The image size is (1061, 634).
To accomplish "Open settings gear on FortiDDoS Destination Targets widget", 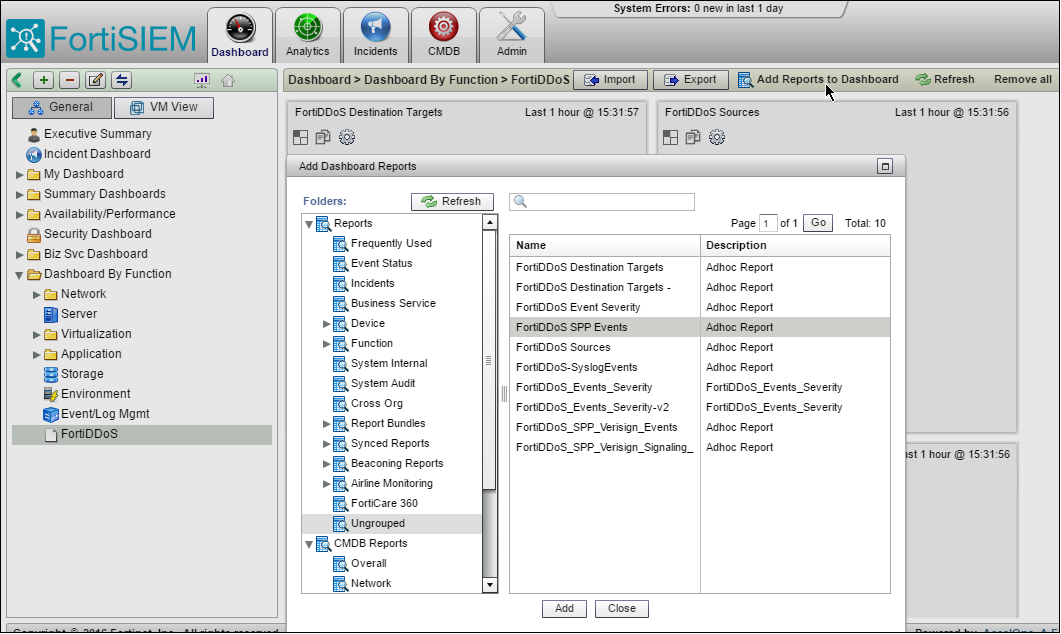I will [x=345, y=137].
